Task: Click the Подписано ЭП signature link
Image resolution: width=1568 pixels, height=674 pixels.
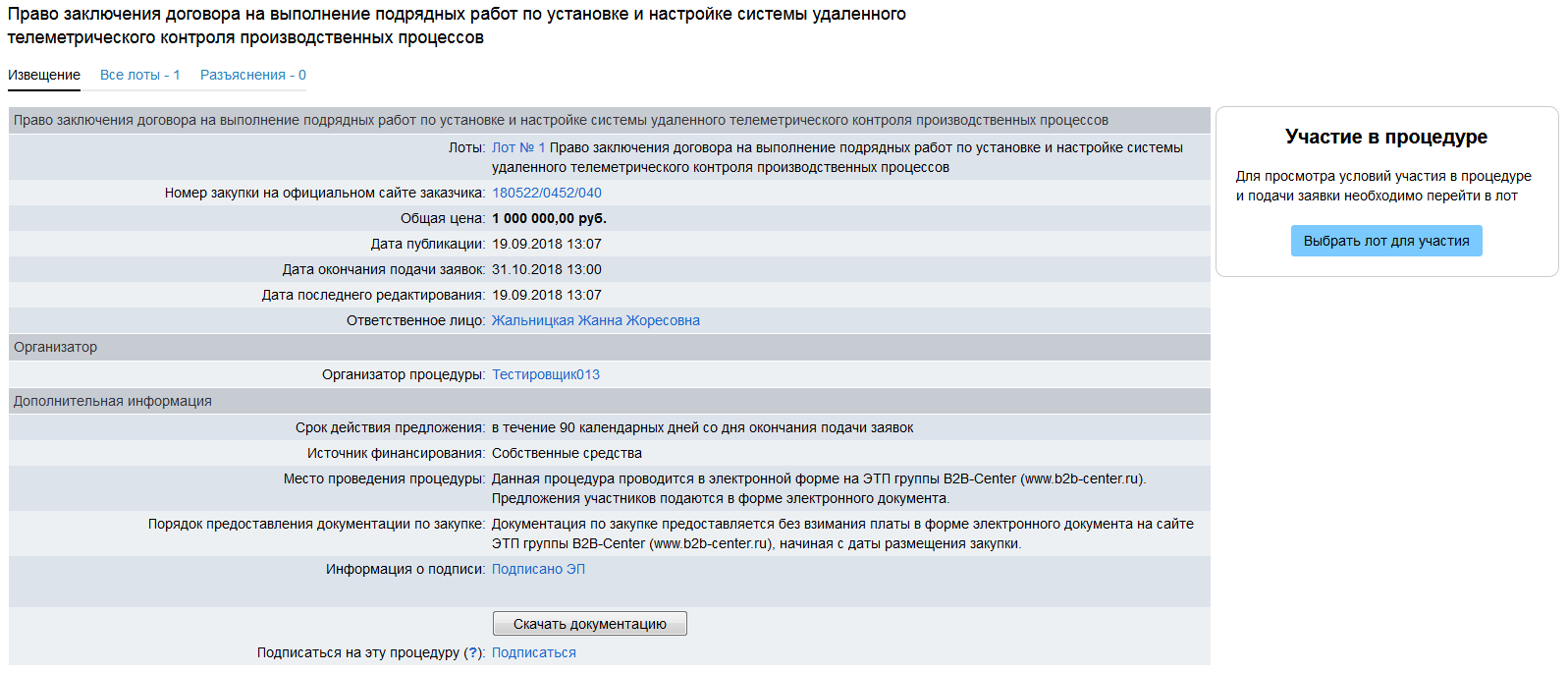Action: (x=538, y=569)
